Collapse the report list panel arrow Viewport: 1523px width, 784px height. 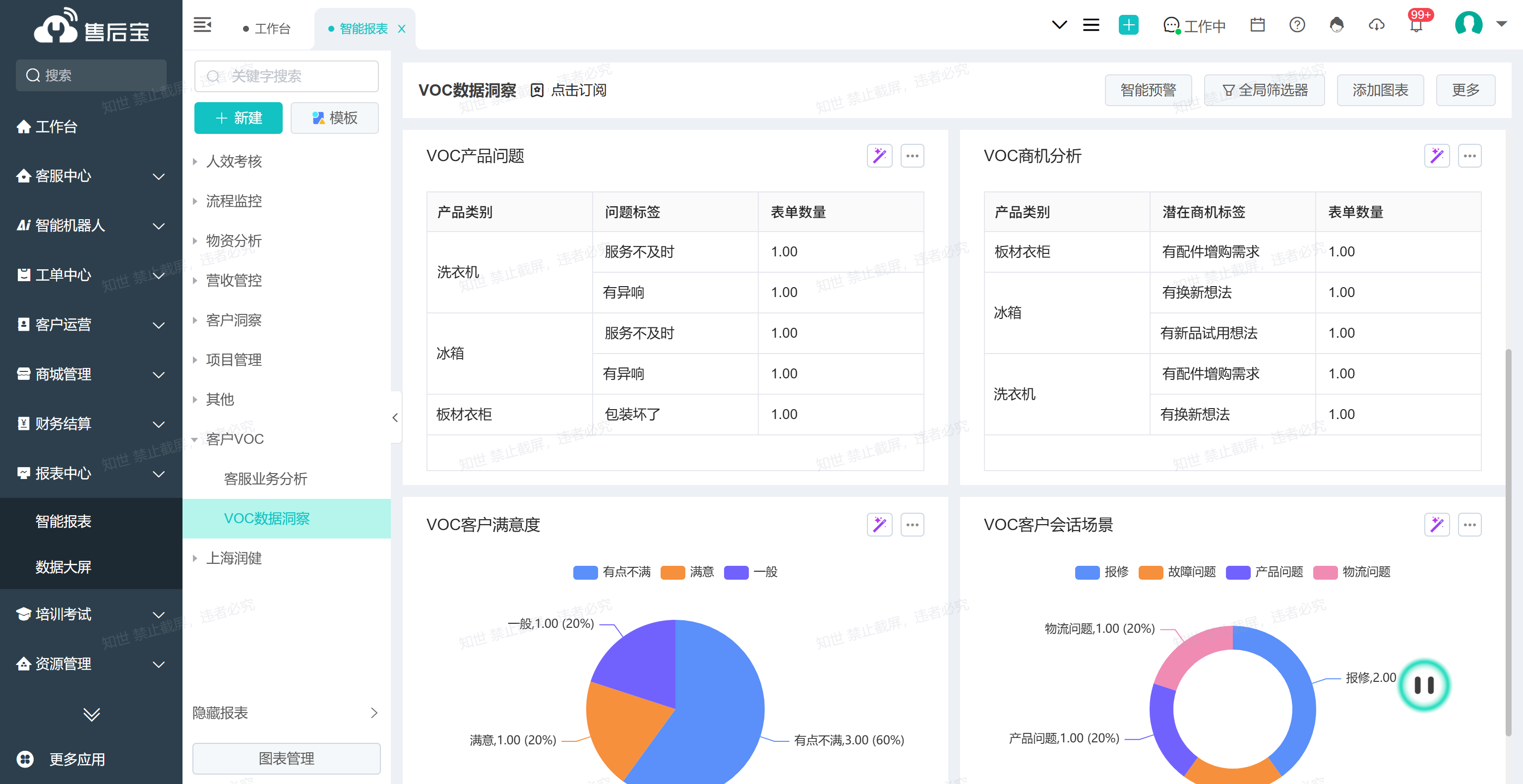pyautogui.click(x=395, y=418)
